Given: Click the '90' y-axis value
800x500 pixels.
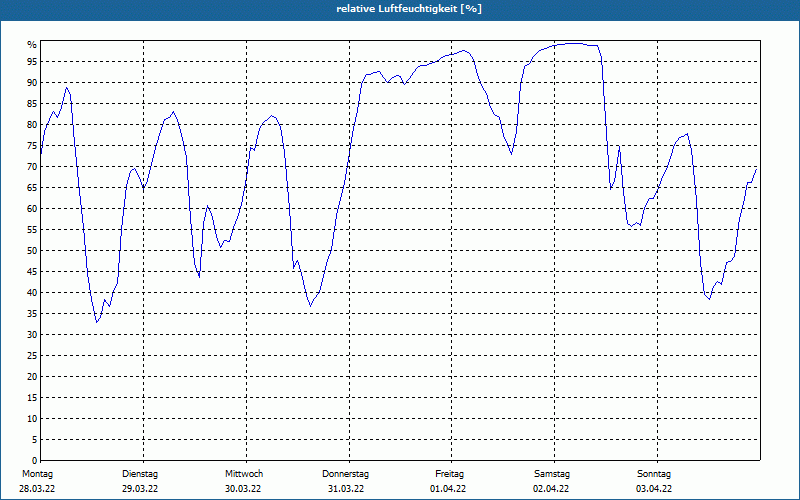Looking at the screenshot, I should 32,83.
